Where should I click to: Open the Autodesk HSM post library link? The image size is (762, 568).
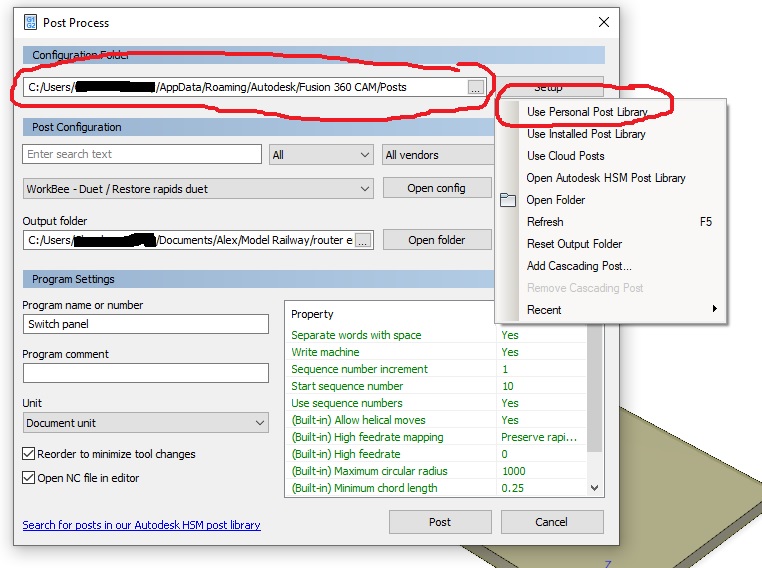click(x=141, y=525)
